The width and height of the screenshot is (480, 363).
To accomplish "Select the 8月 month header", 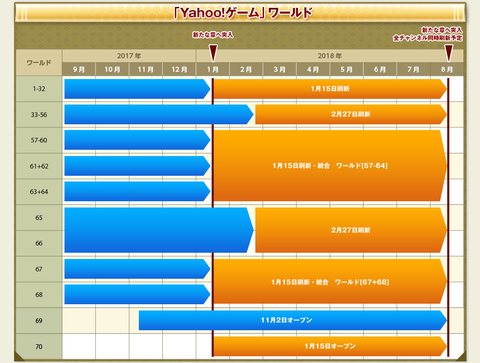I will (447, 69).
